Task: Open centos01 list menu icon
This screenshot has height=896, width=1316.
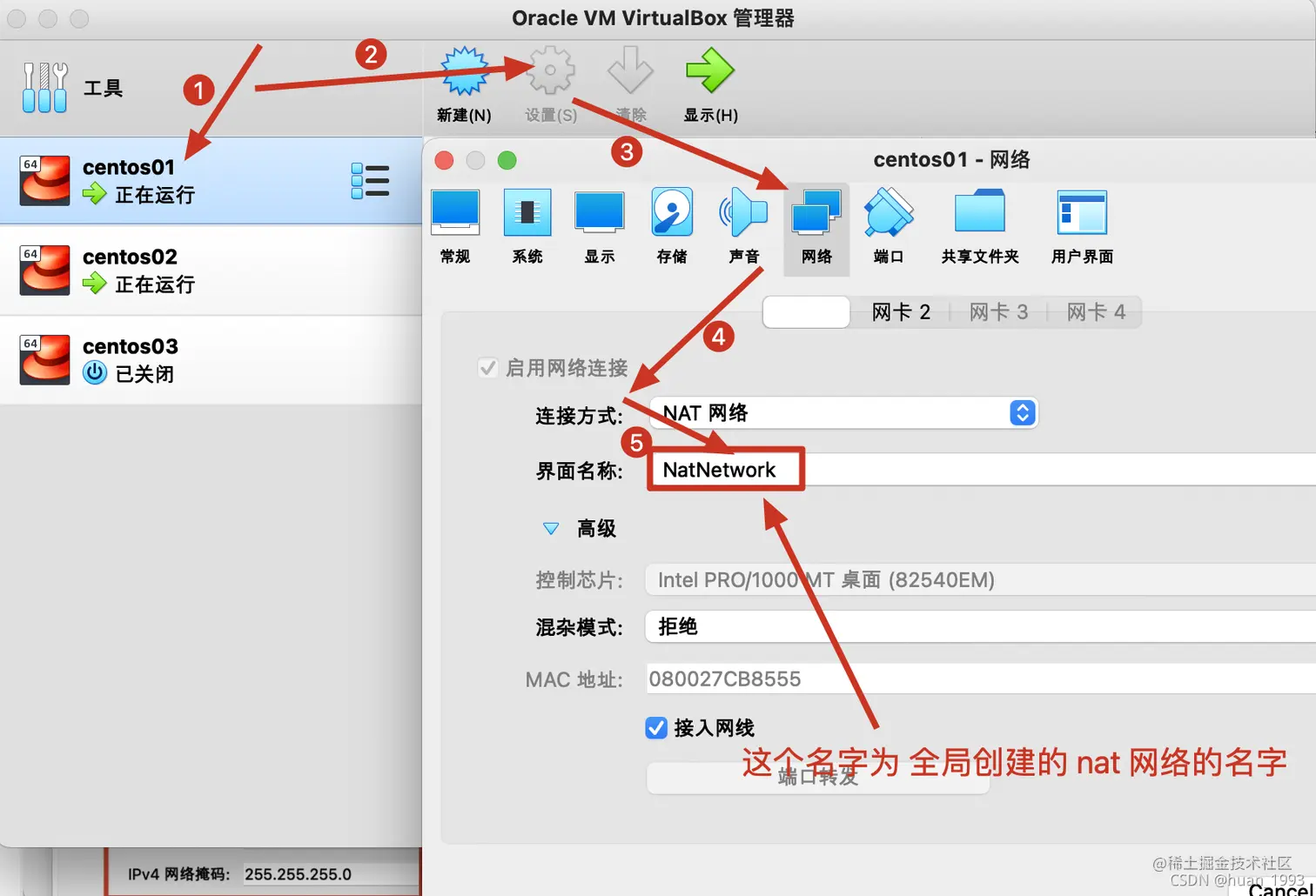Action: 370,181
